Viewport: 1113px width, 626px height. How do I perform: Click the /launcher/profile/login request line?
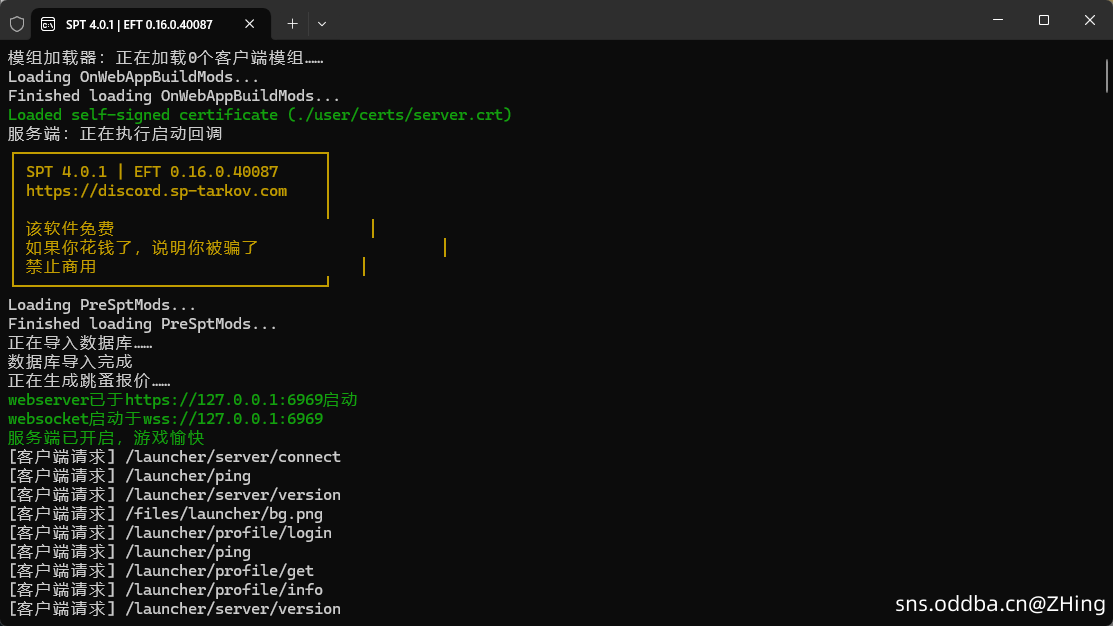(x=228, y=533)
